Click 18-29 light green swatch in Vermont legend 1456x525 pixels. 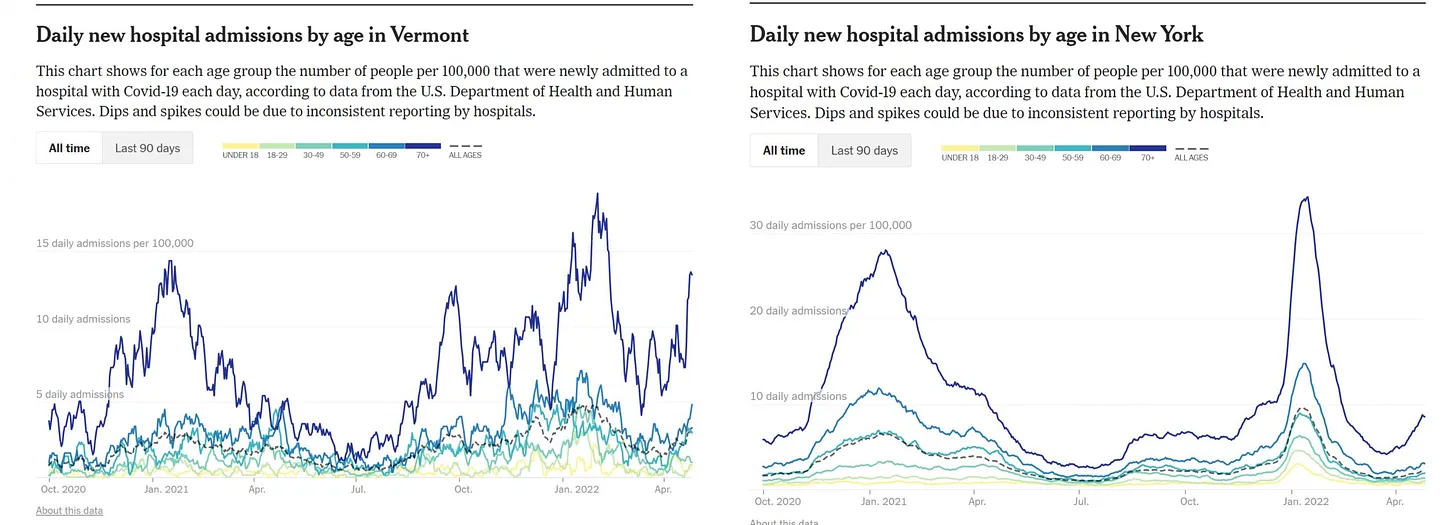[277, 147]
